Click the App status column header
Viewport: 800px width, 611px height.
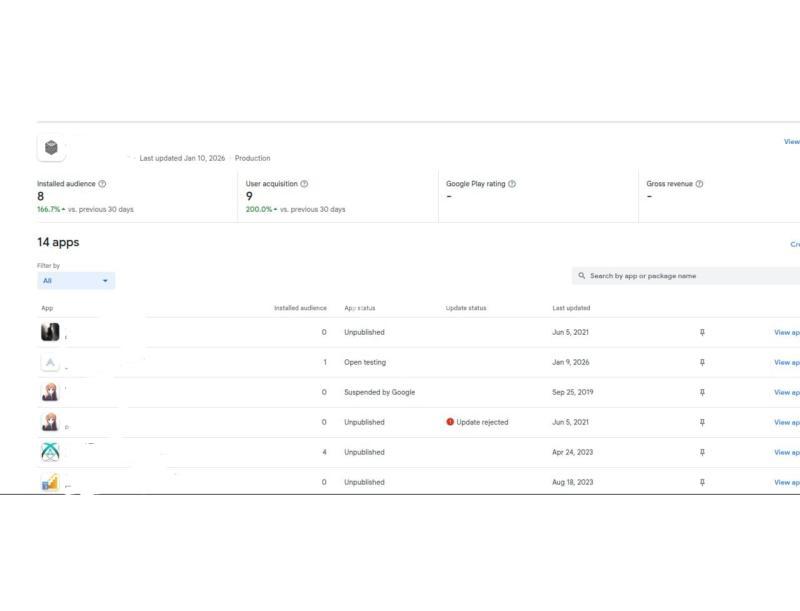[x=360, y=308]
